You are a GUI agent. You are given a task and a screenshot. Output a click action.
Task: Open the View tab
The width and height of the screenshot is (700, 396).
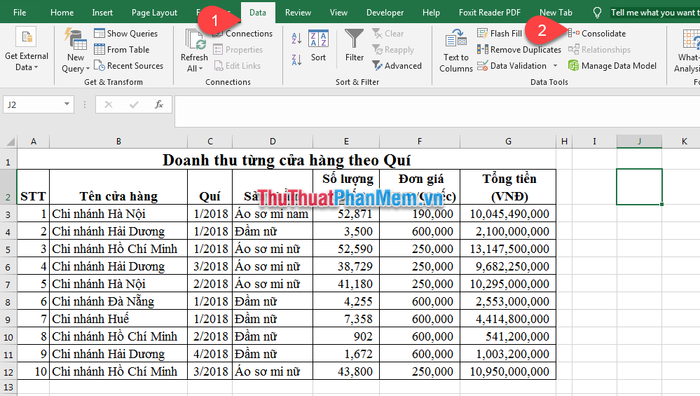tap(338, 13)
